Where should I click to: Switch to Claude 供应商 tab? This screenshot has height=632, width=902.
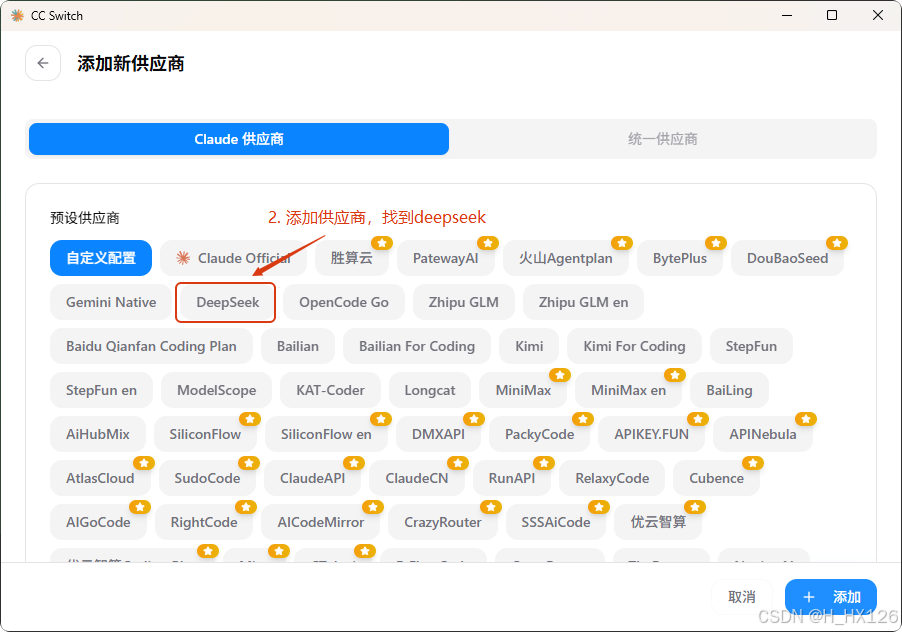tap(239, 139)
